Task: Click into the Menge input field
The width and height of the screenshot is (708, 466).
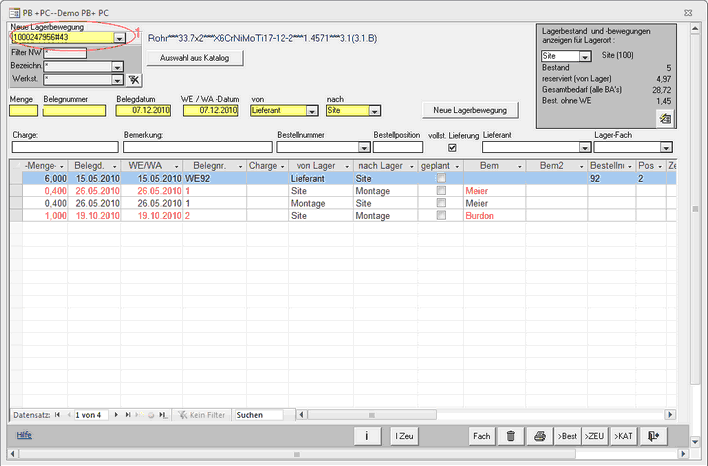Action: (23, 111)
